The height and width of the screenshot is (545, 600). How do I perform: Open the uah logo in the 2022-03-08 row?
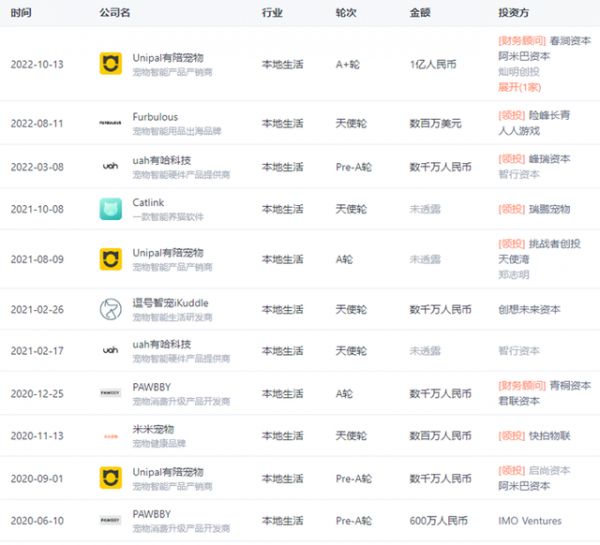click(x=110, y=165)
